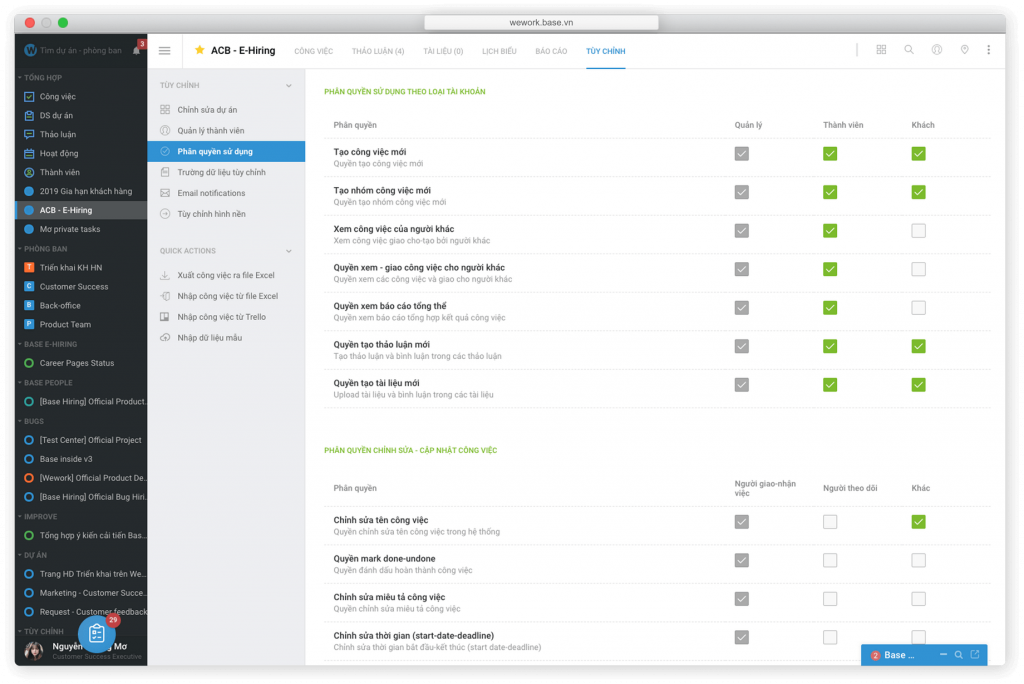Open the THẢO LUẬN (4) tab
1024x684 pixels.
tap(378, 51)
